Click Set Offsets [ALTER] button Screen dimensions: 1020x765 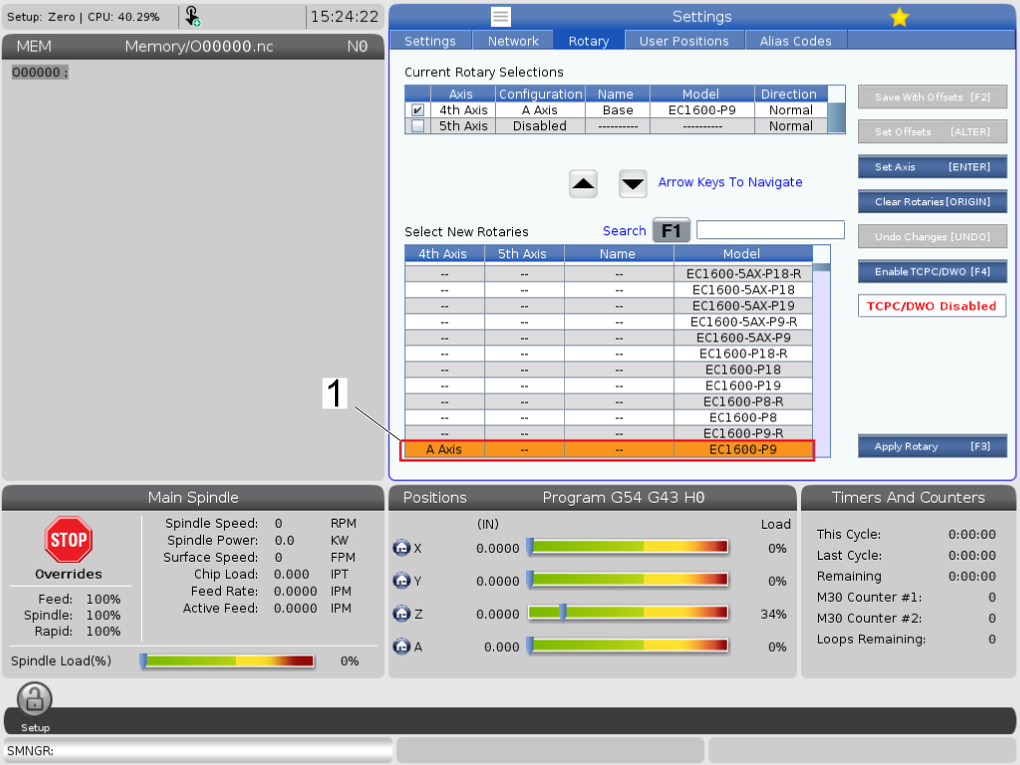click(x=932, y=132)
